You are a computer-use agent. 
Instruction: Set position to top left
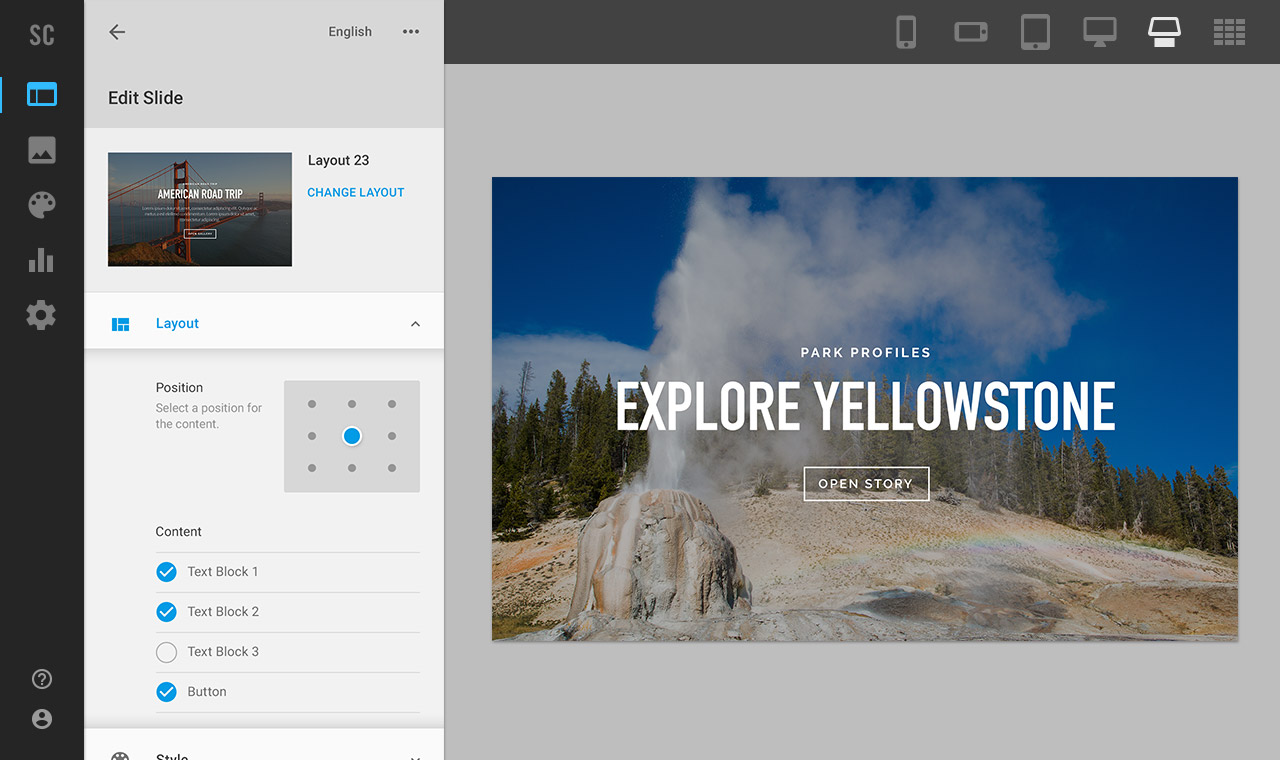click(x=312, y=404)
